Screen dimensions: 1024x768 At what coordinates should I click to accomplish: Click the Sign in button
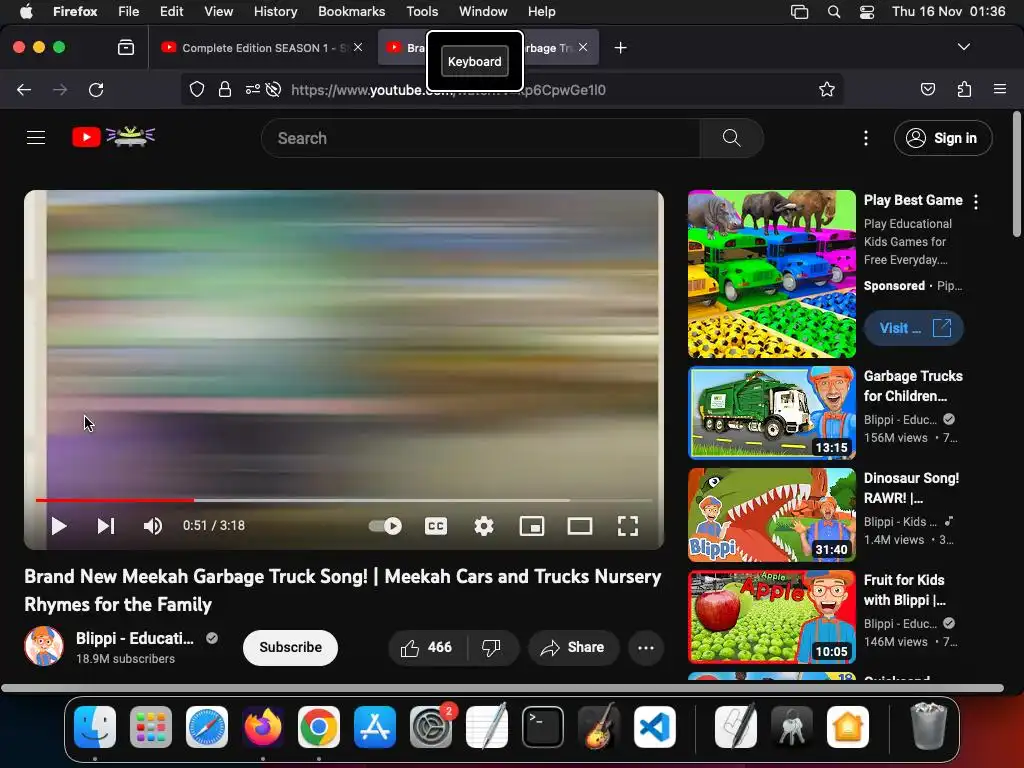point(943,138)
